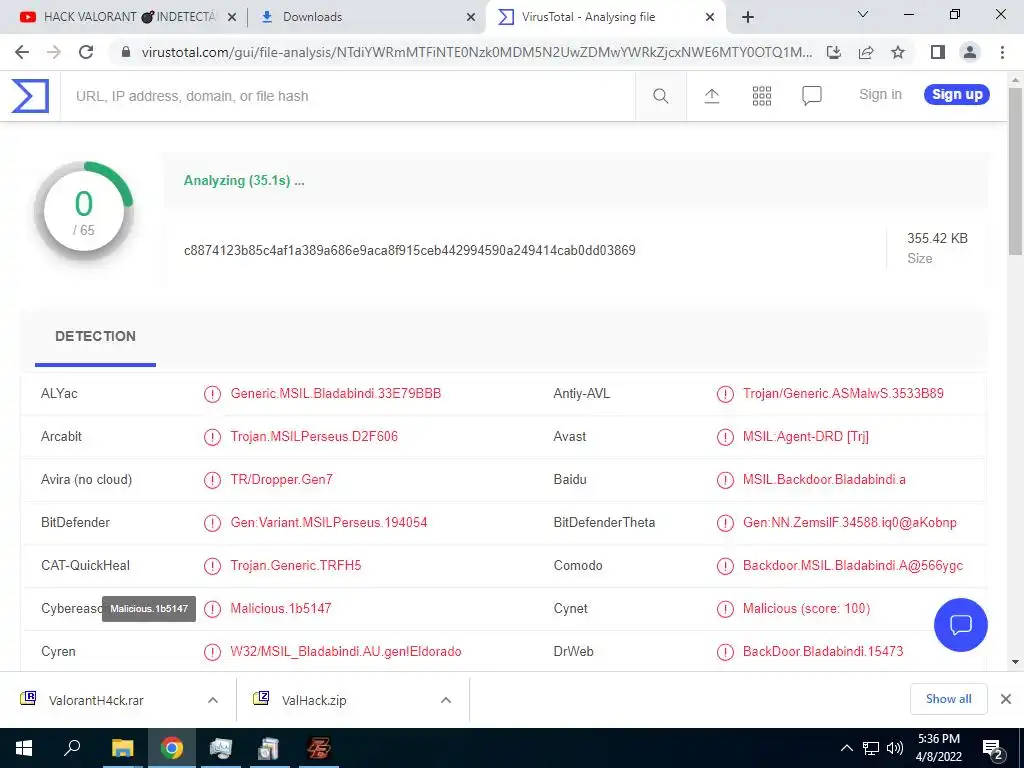Screen dimensions: 1024x768
Task: Open Windows Start menu
Action: point(24,748)
